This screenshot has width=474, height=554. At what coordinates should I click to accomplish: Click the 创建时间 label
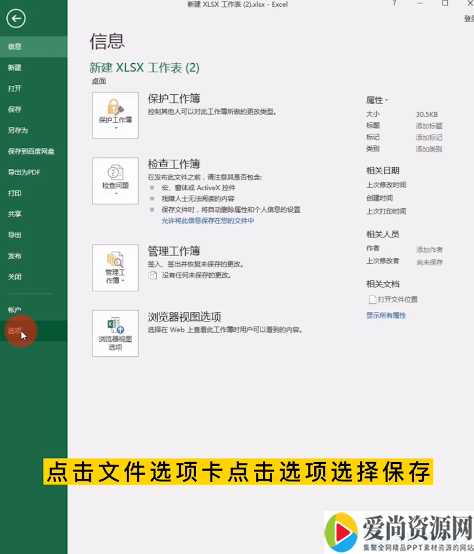click(x=380, y=198)
